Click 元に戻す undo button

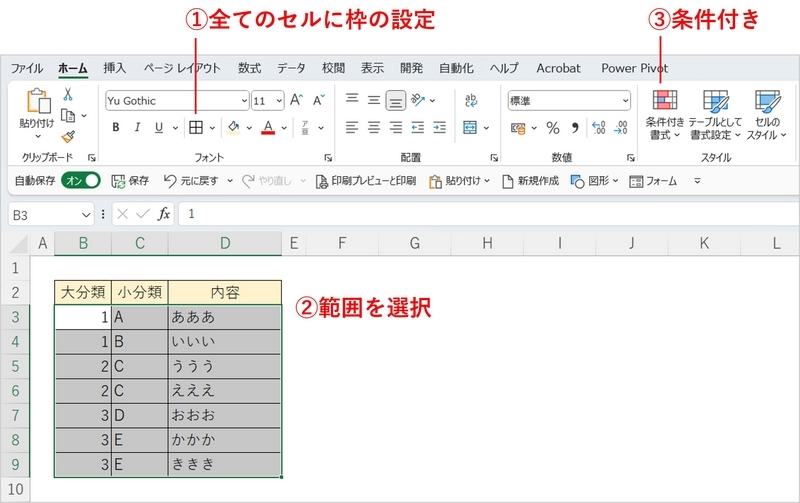(191, 181)
